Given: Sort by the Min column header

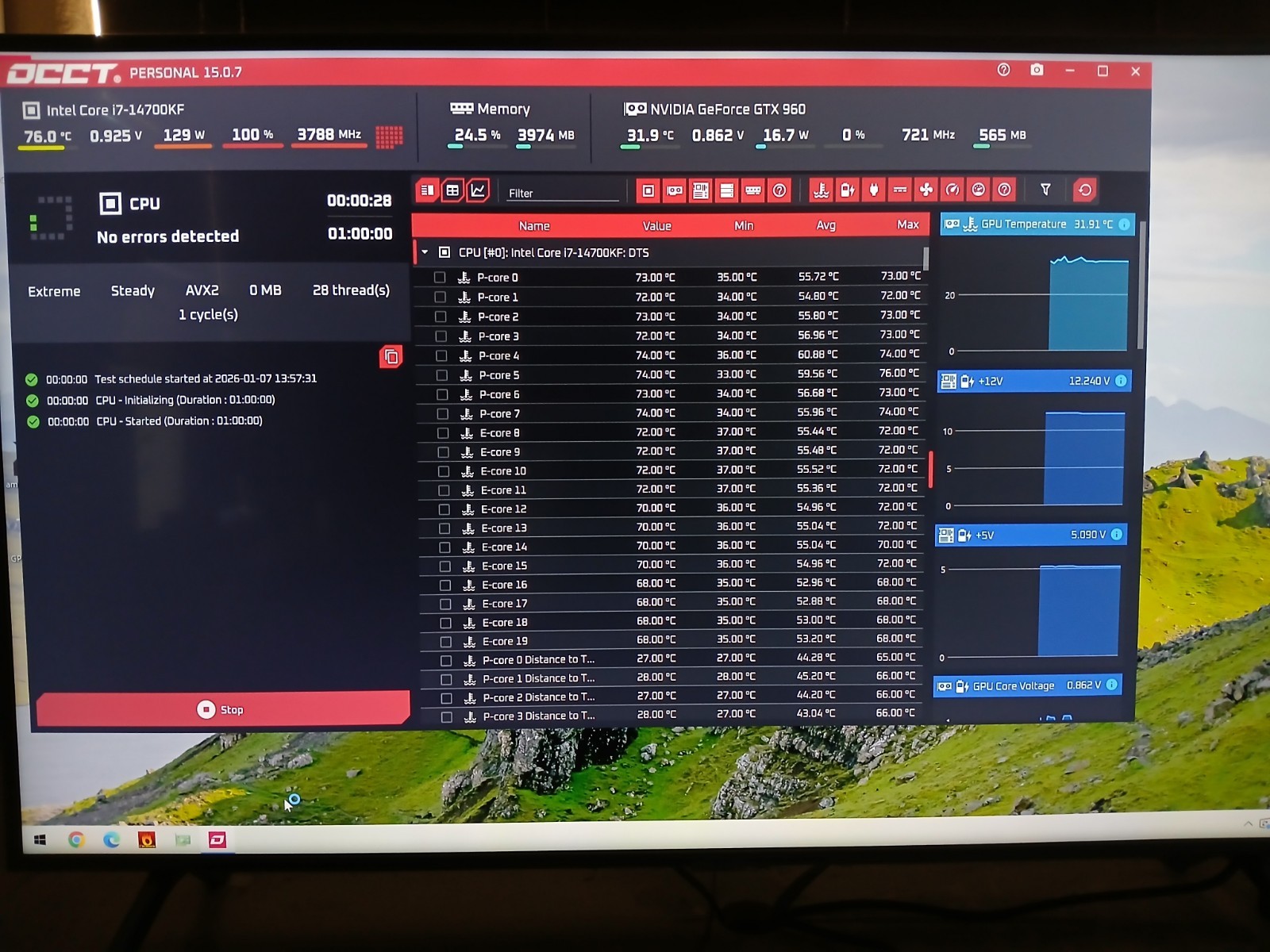Looking at the screenshot, I should (744, 226).
